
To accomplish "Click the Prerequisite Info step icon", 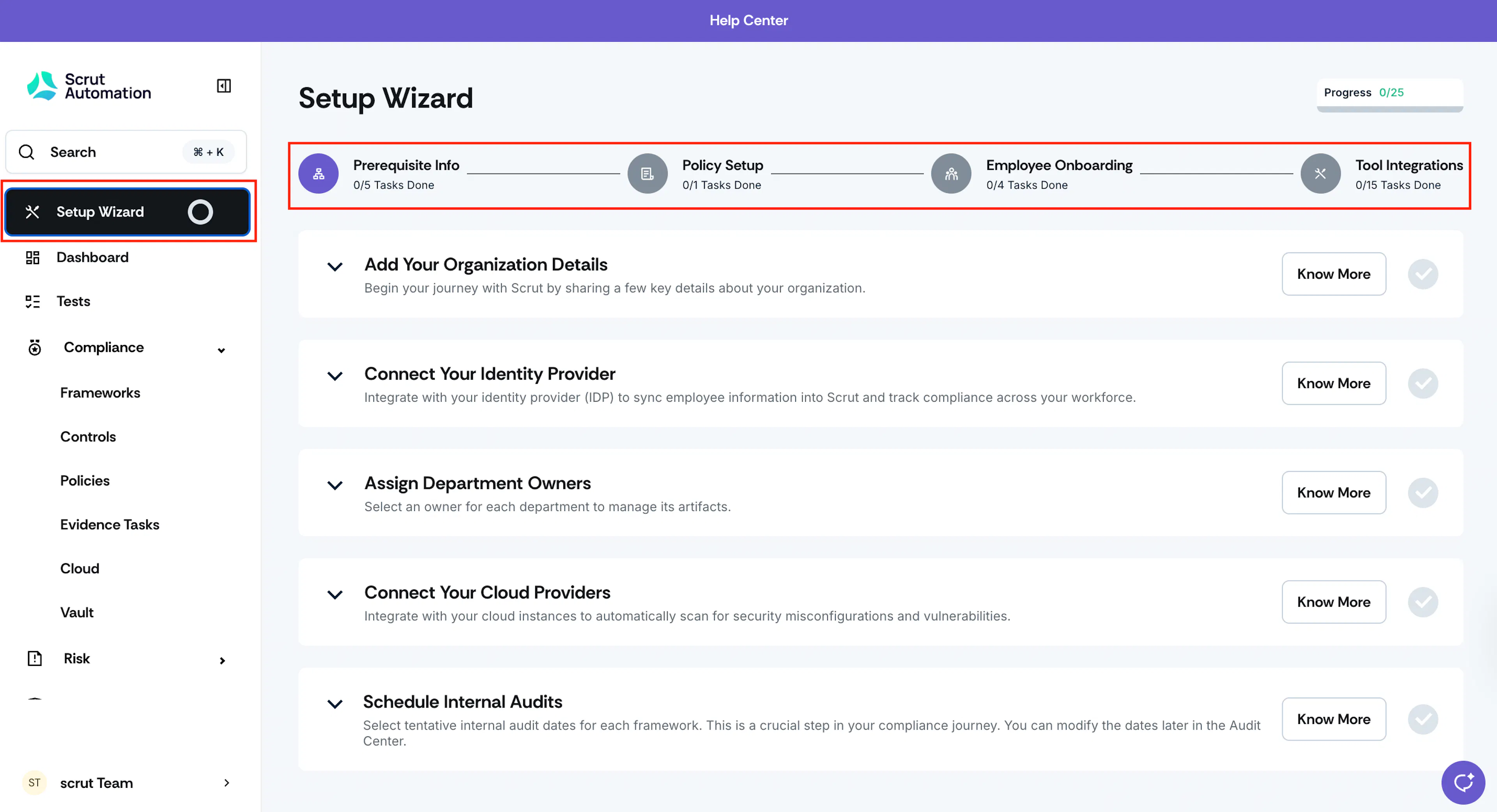I will click(x=319, y=174).
